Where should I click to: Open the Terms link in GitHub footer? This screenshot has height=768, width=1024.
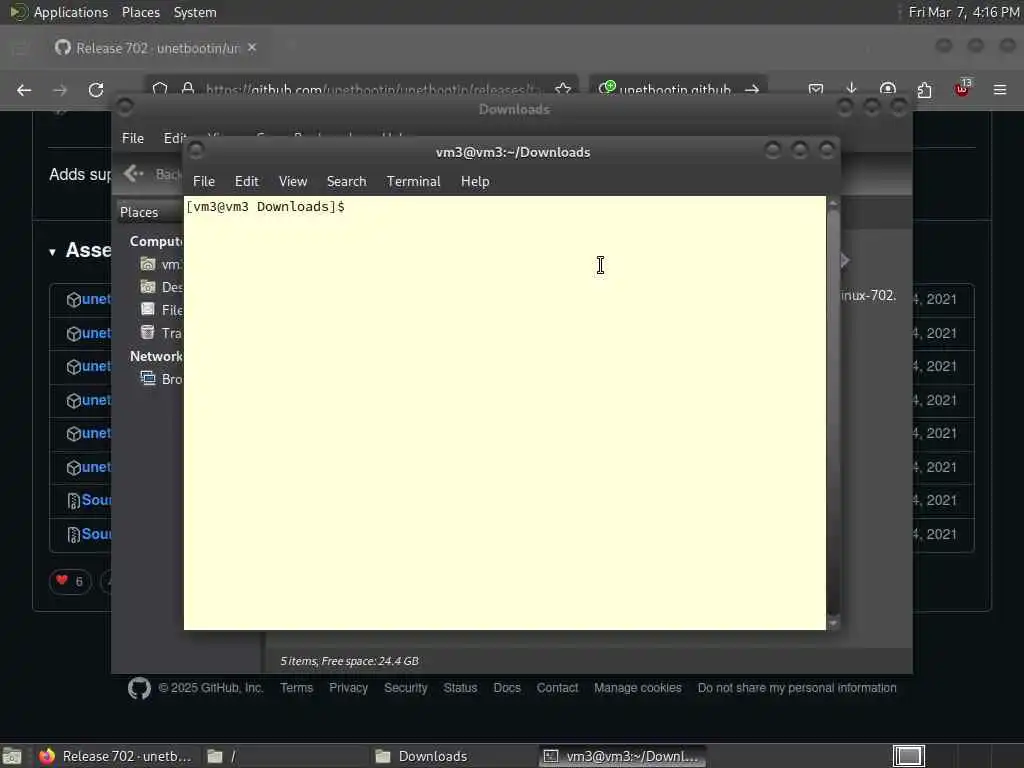point(296,688)
